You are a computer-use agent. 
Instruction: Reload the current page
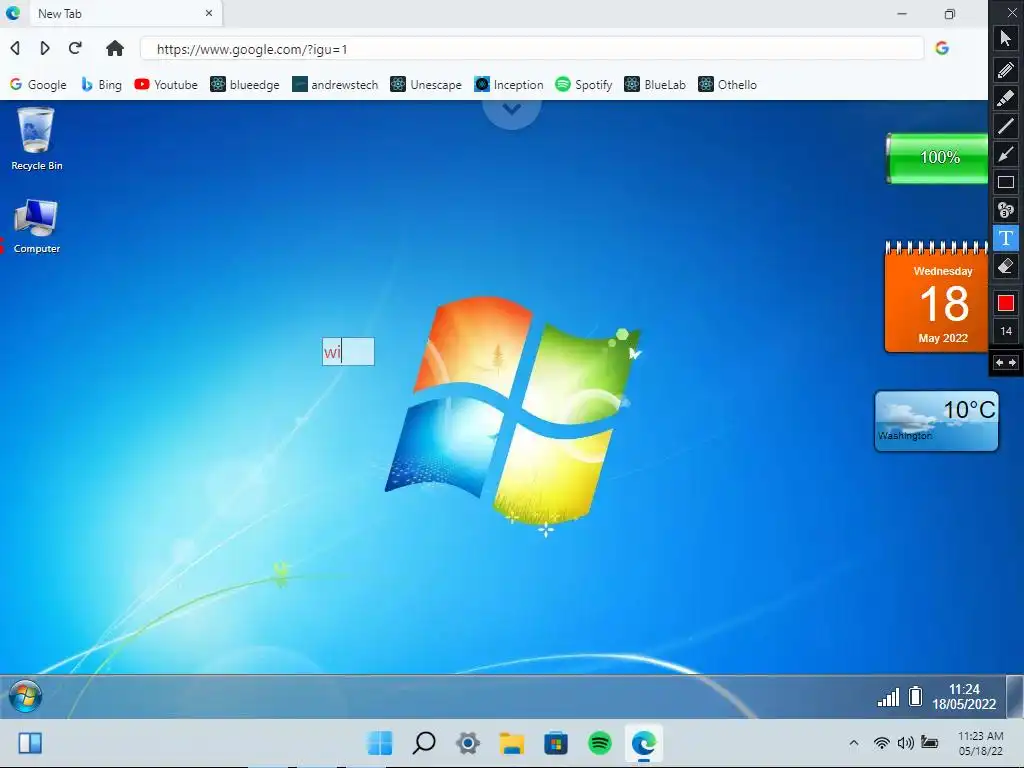[75, 48]
